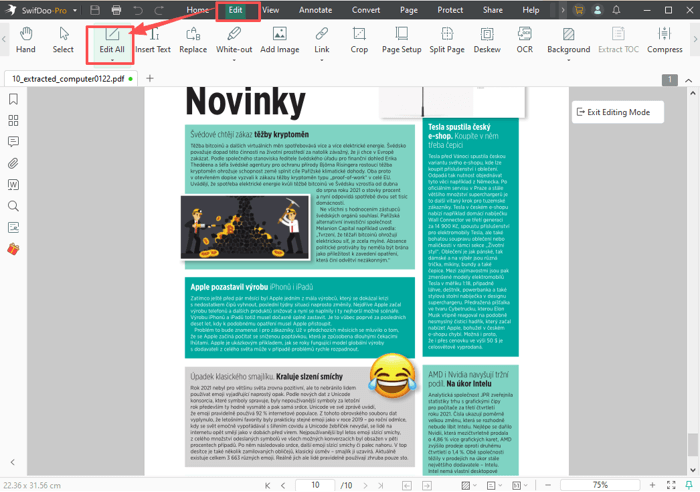The height and width of the screenshot is (492, 700).
Task: Use the White-out tool
Action: click(x=234, y=40)
